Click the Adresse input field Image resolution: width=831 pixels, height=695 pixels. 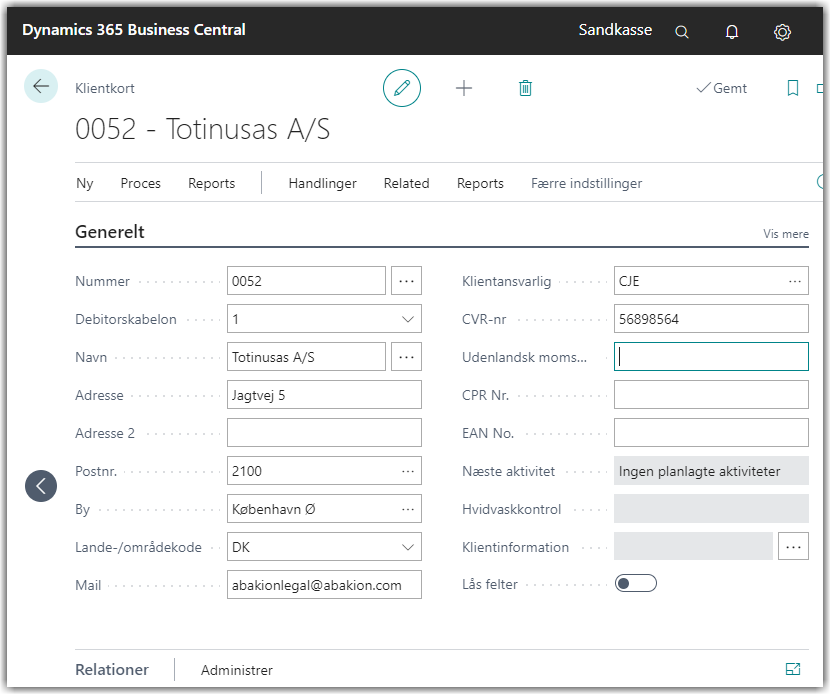pos(324,395)
